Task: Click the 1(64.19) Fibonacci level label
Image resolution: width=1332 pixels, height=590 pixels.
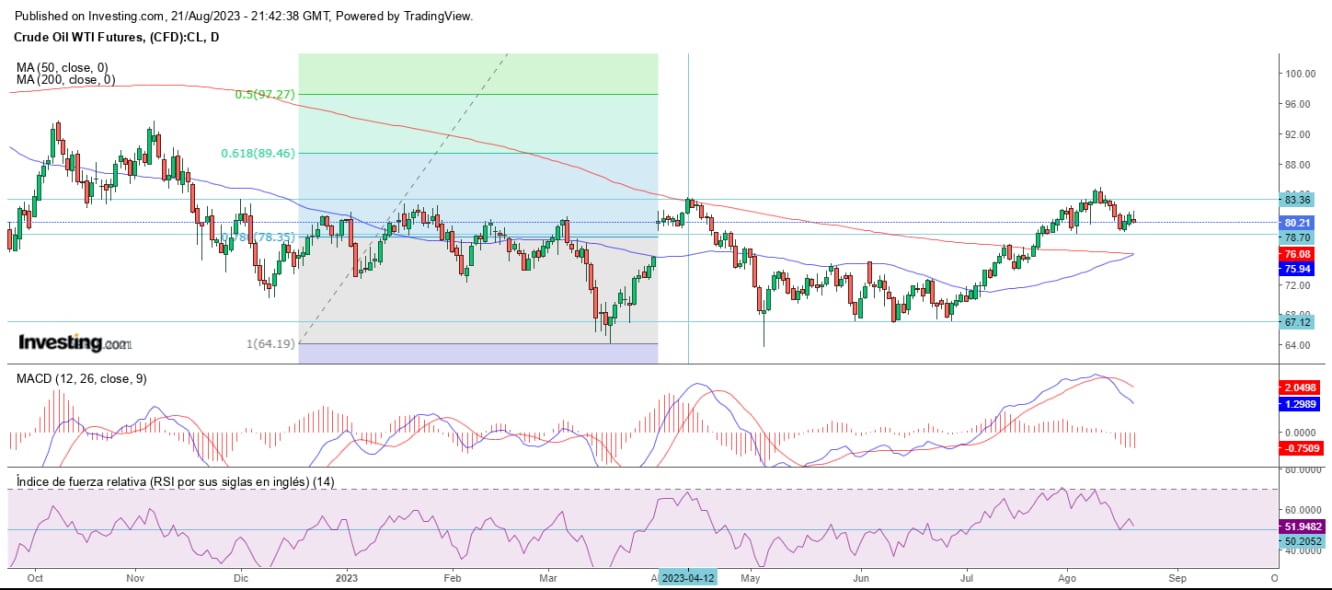Action: [x=270, y=344]
